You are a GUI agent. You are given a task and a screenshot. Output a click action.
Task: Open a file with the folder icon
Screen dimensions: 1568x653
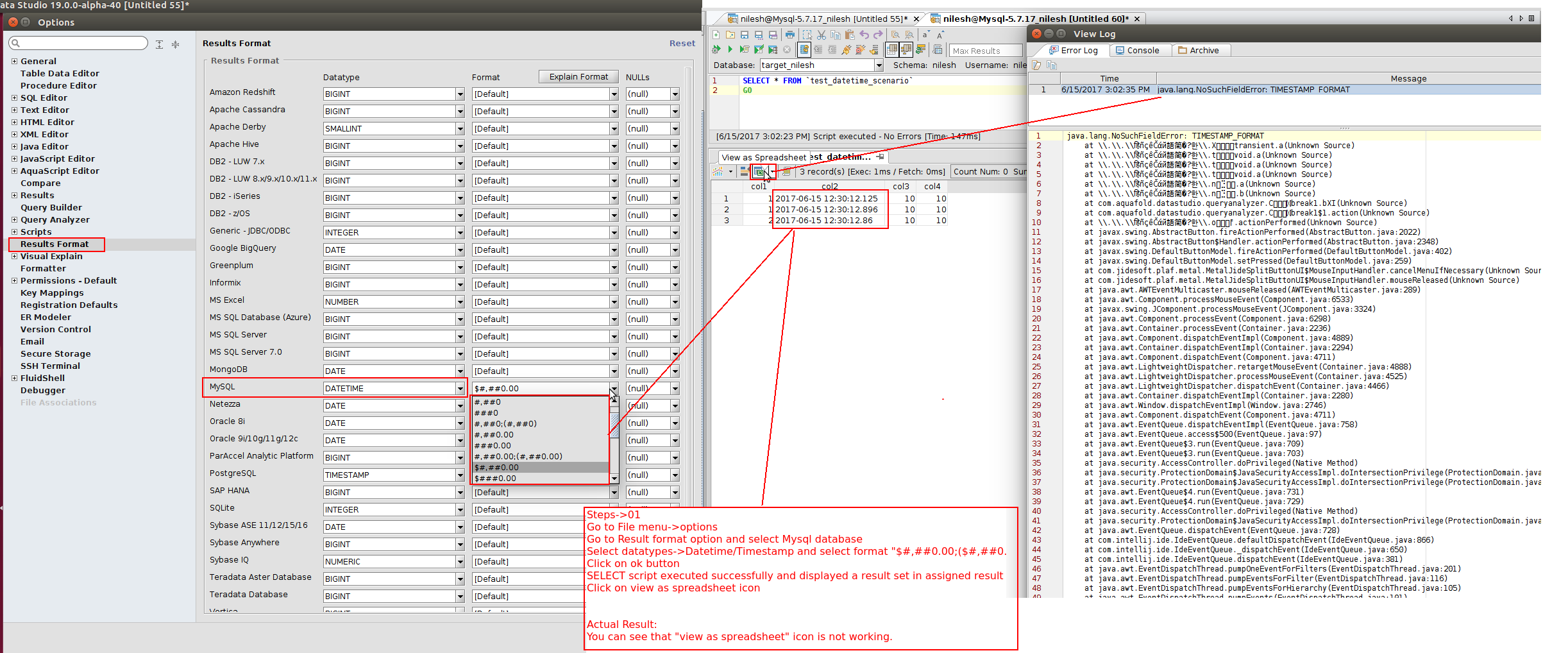730,35
